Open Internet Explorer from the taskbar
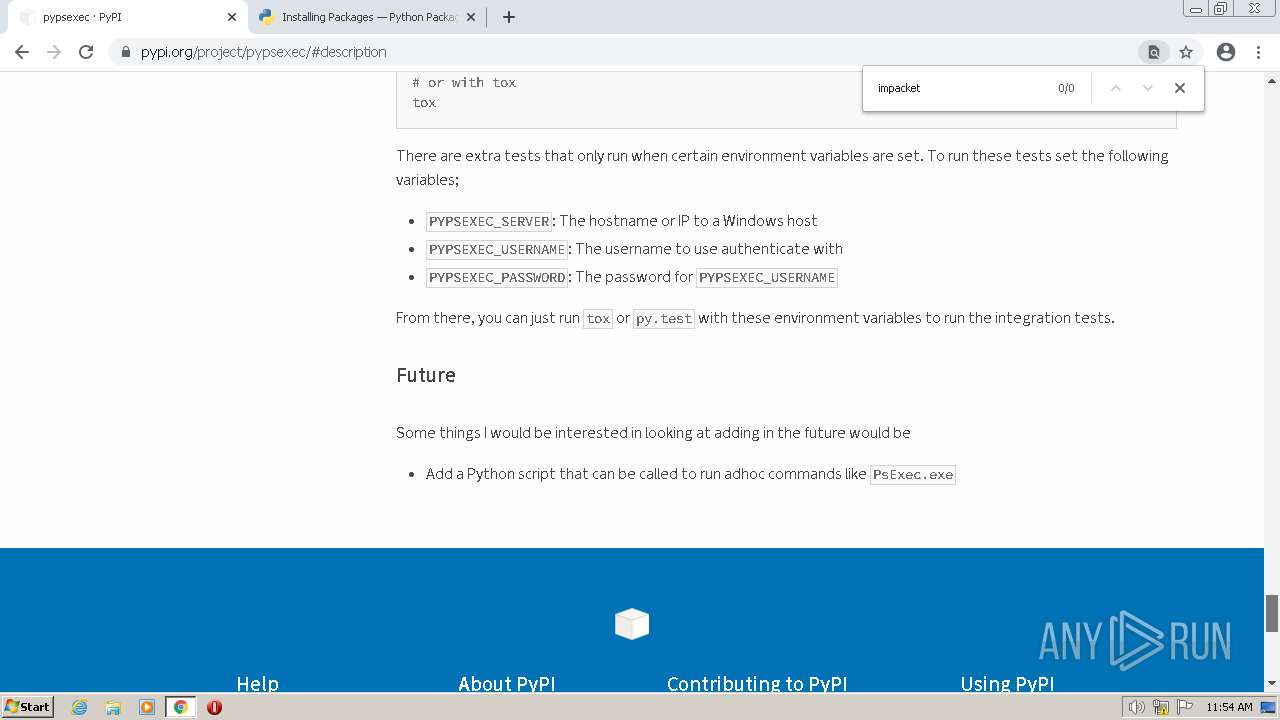The width and height of the screenshot is (1280, 720). coord(80,707)
